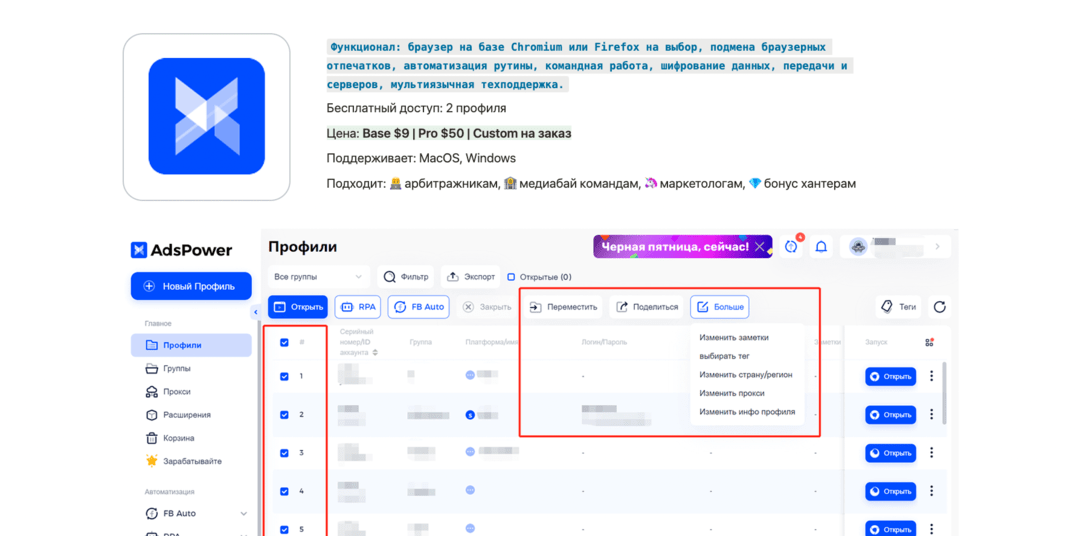Click the platform icon in row 3

point(470,452)
